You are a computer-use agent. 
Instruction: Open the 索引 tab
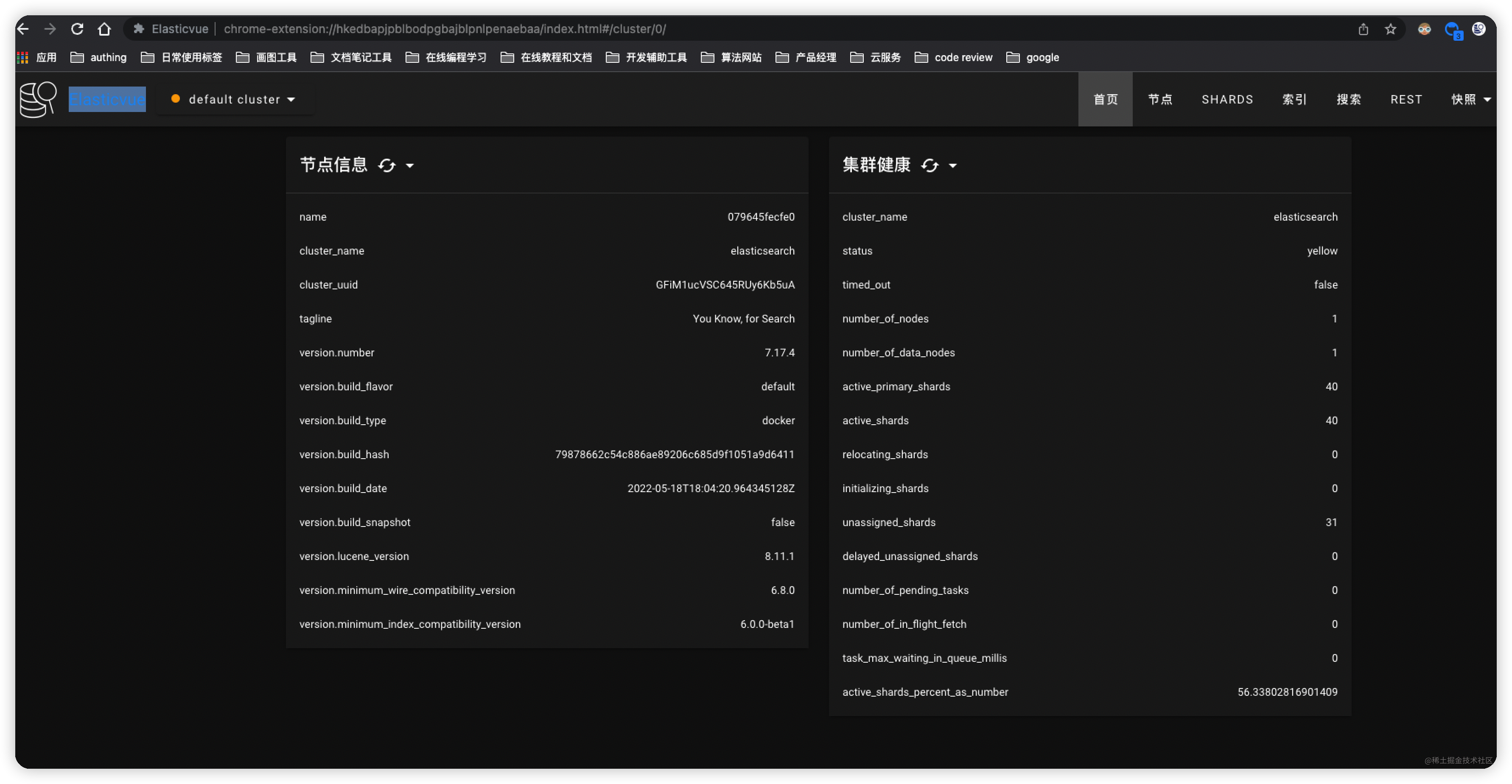[x=1294, y=99]
